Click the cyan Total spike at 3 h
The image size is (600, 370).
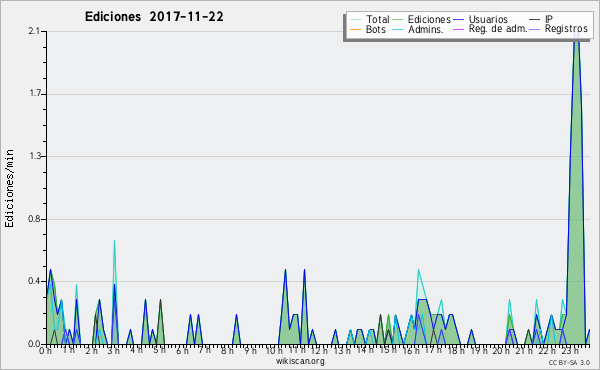tap(114, 264)
